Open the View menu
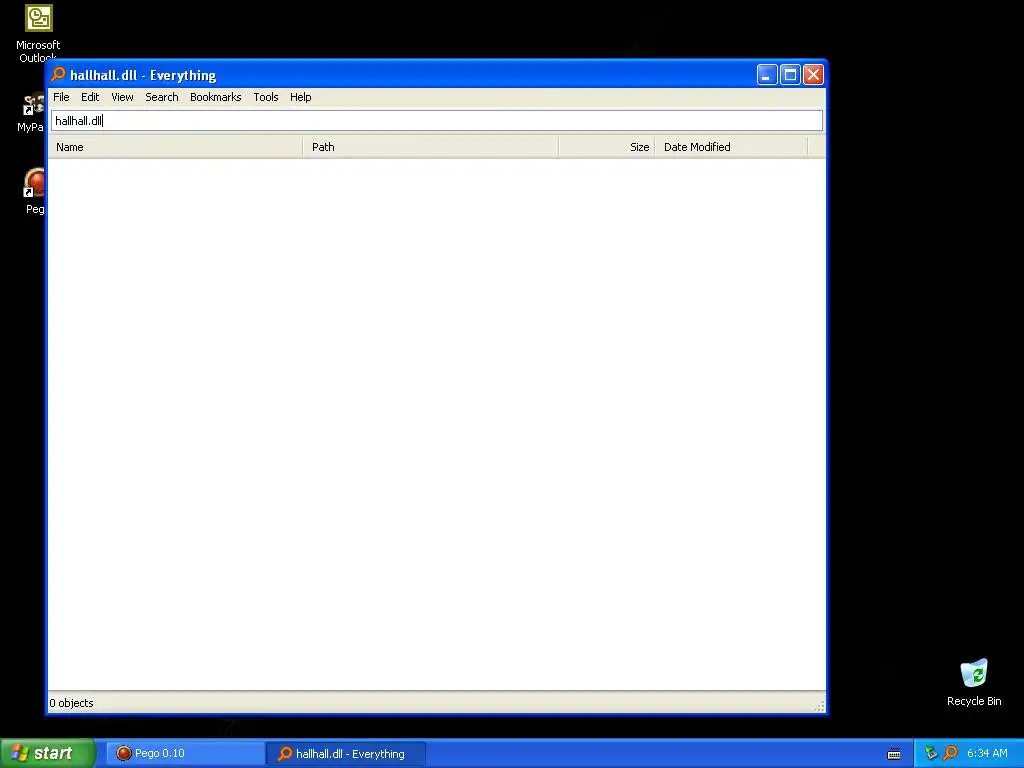1024x768 pixels. tap(122, 97)
